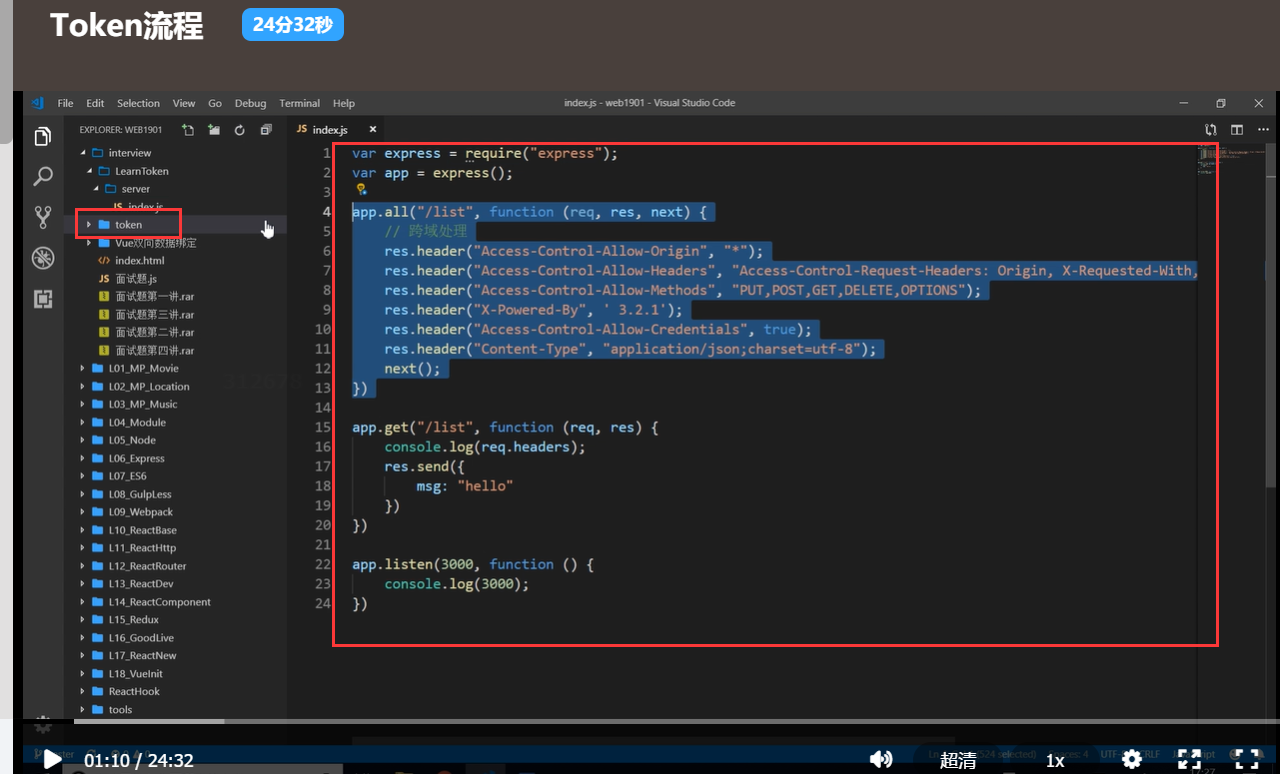Image resolution: width=1280 pixels, height=774 pixels.
Task: Enter full screen using the rightmost player icon
Action: coord(1246,760)
